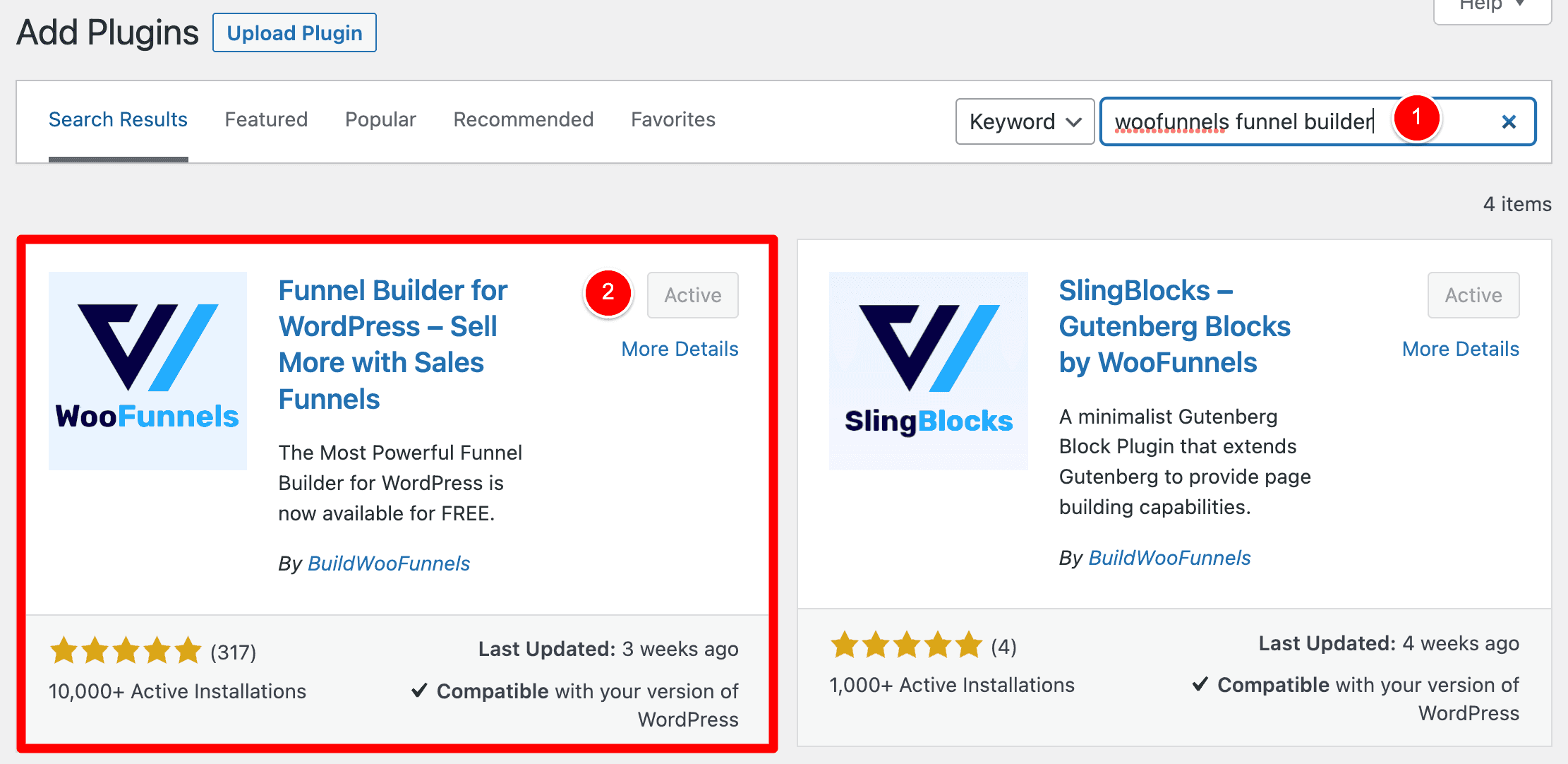Open Funnel Builder for WordPress title link
This screenshot has height=764, width=1568.
pos(393,345)
